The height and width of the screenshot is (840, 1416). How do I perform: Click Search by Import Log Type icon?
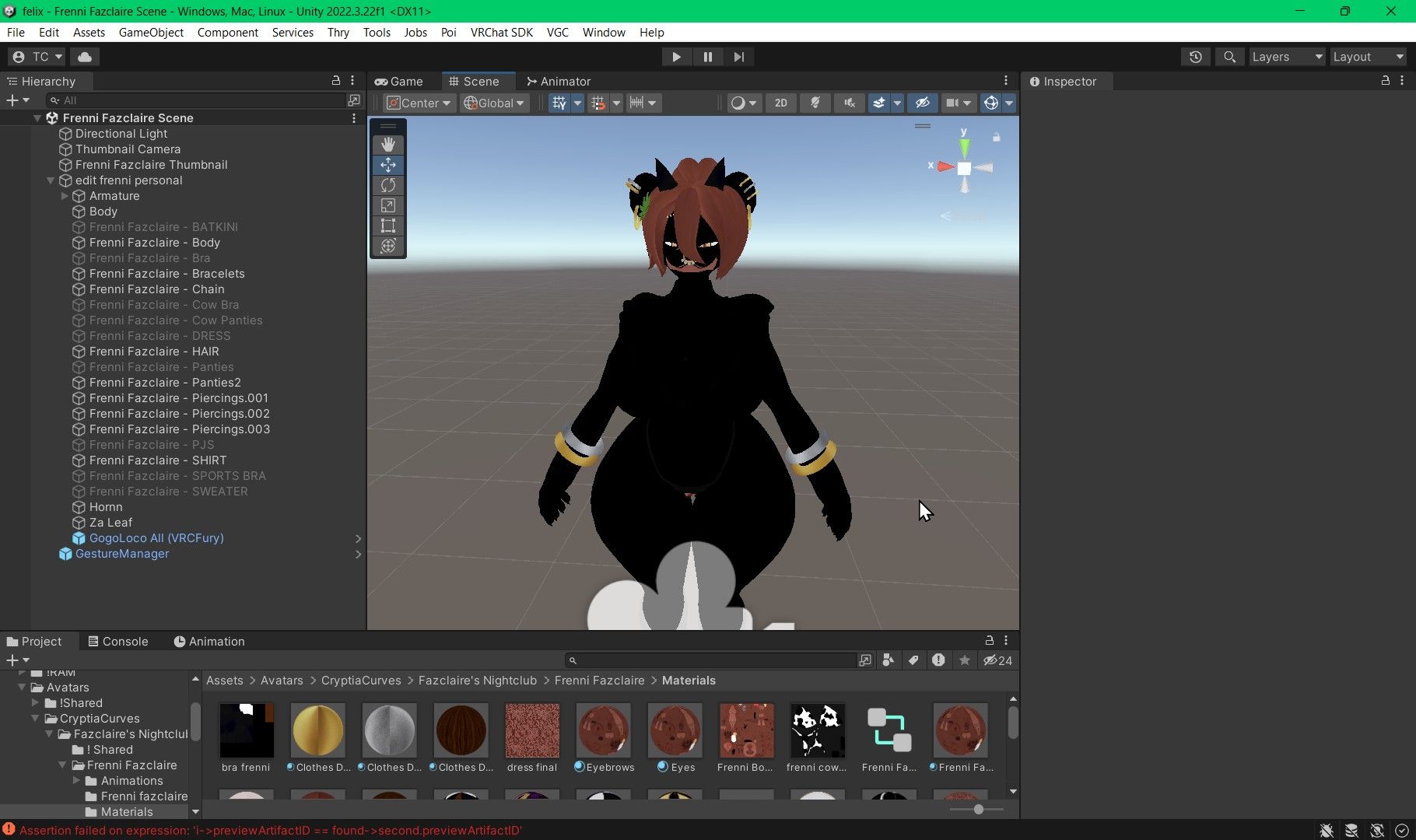pos(938,660)
